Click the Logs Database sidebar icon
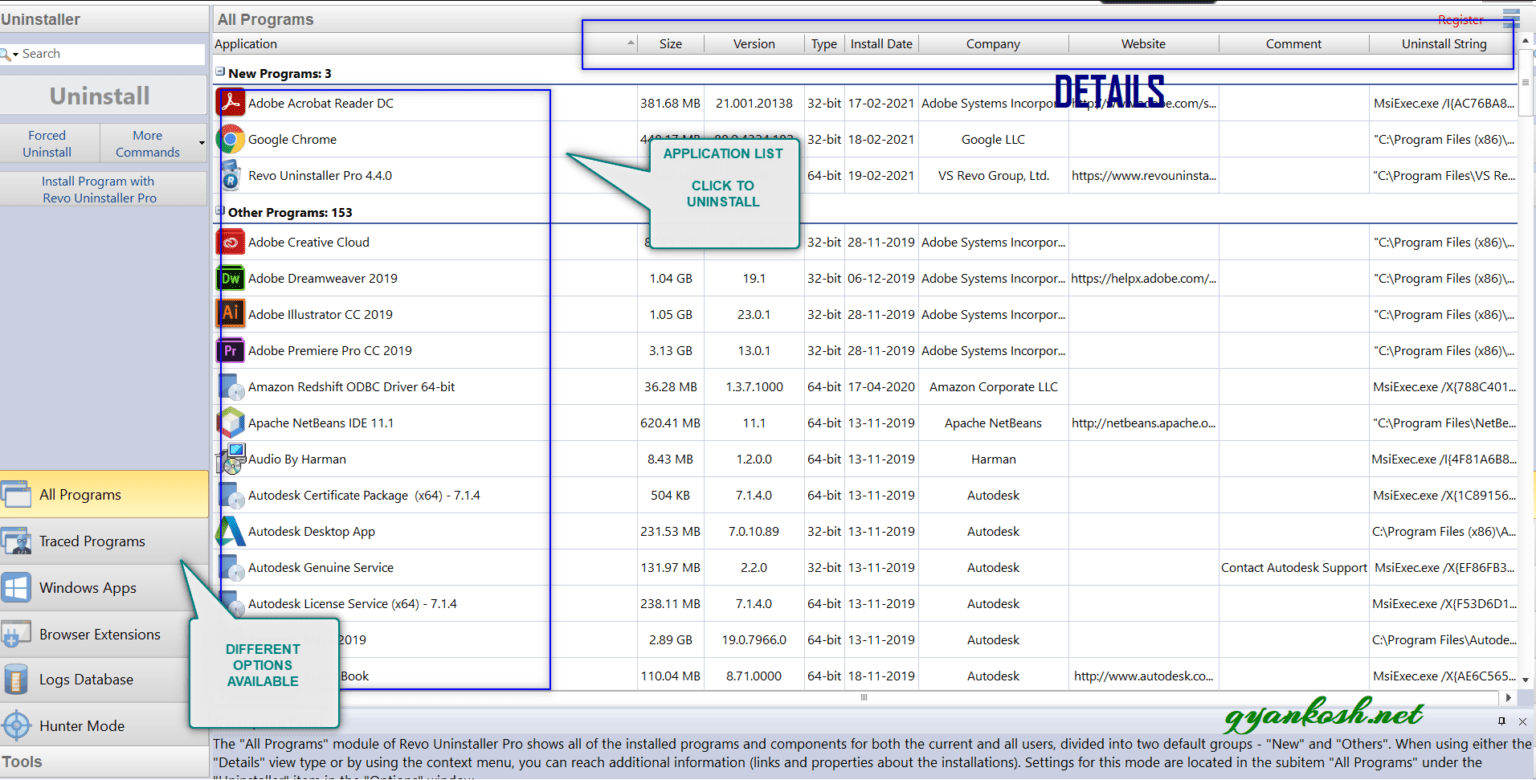 click(17, 679)
